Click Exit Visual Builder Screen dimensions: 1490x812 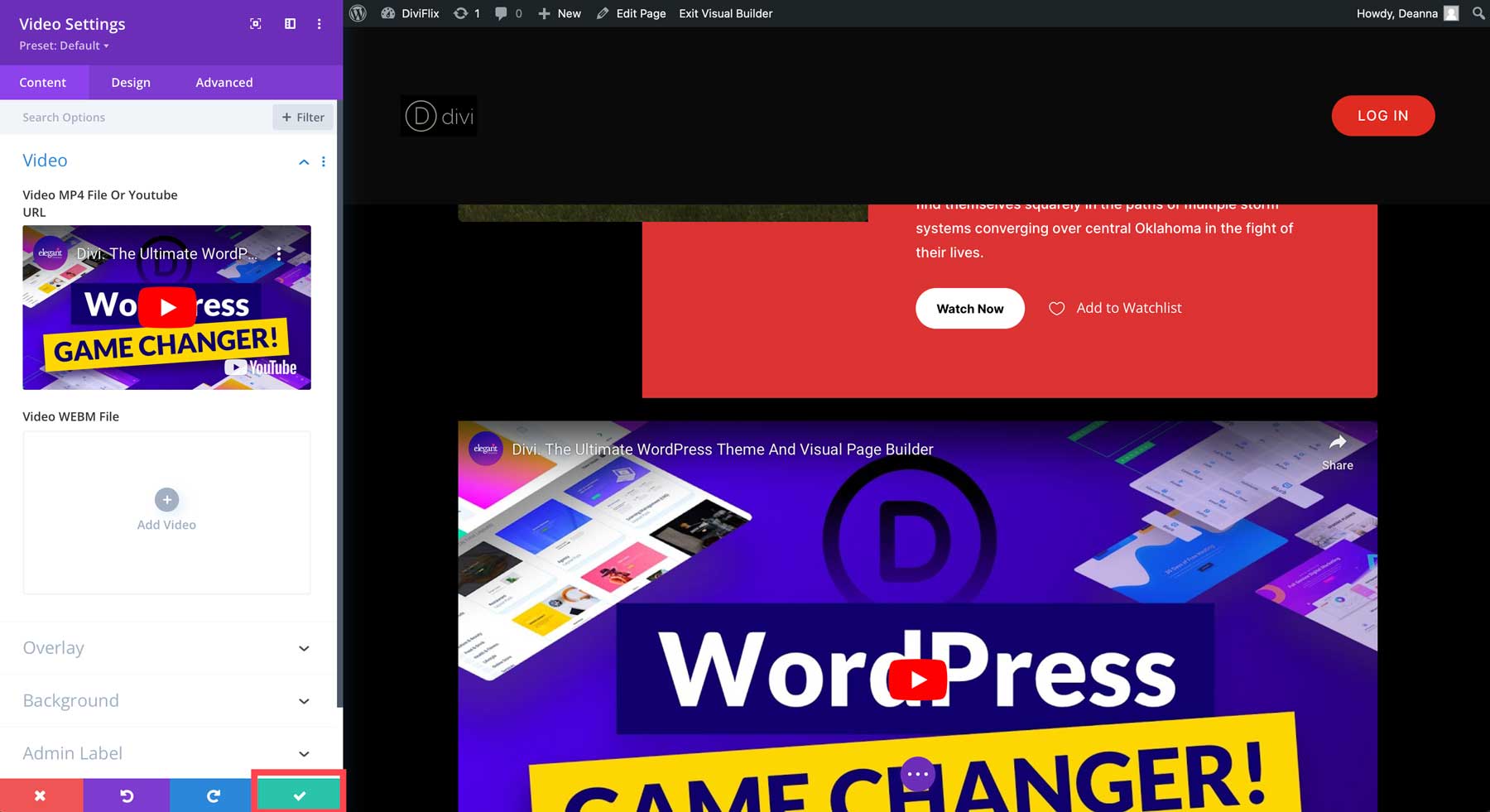[x=726, y=13]
